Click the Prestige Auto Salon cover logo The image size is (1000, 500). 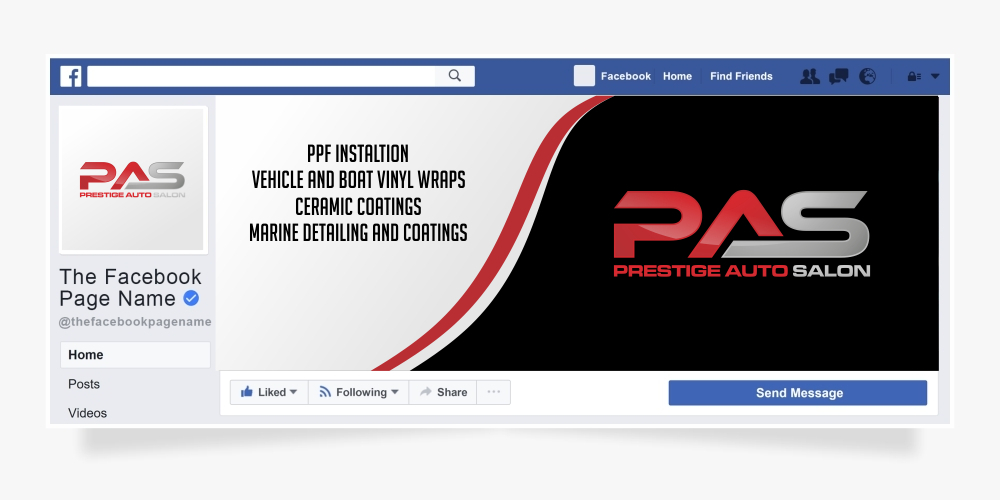coord(741,233)
